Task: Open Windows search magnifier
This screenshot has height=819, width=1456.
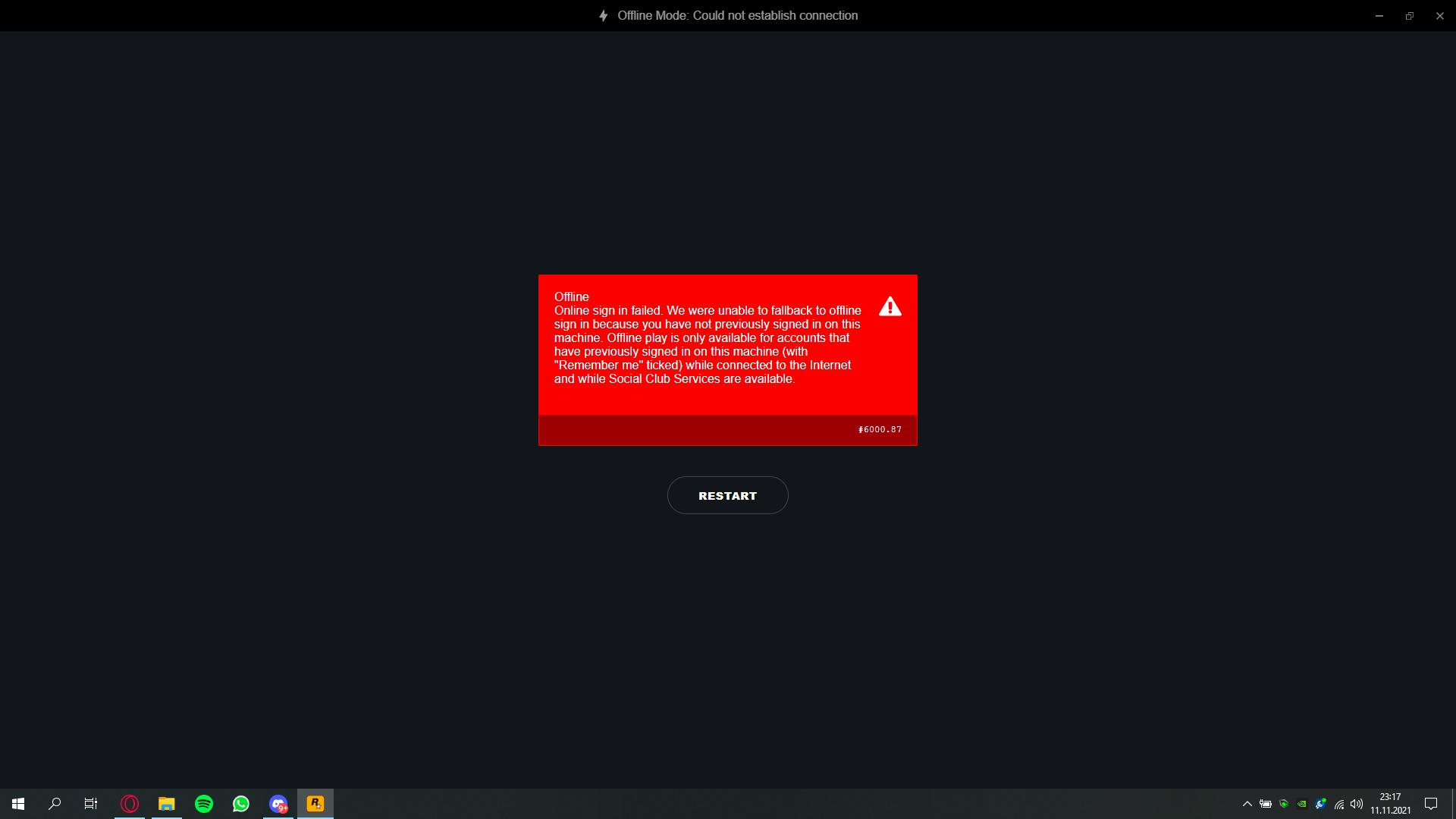Action: [x=55, y=803]
